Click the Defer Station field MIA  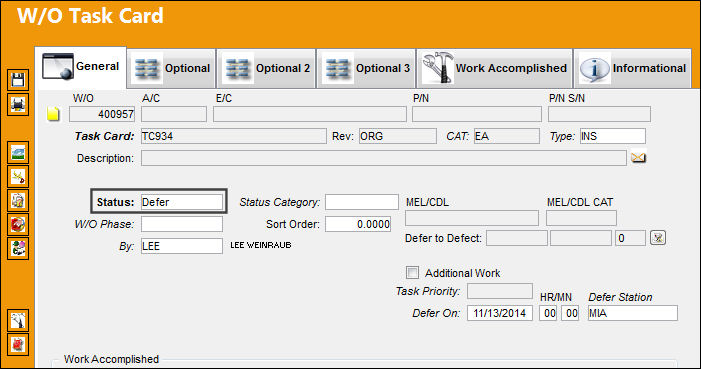click(633, 313)
